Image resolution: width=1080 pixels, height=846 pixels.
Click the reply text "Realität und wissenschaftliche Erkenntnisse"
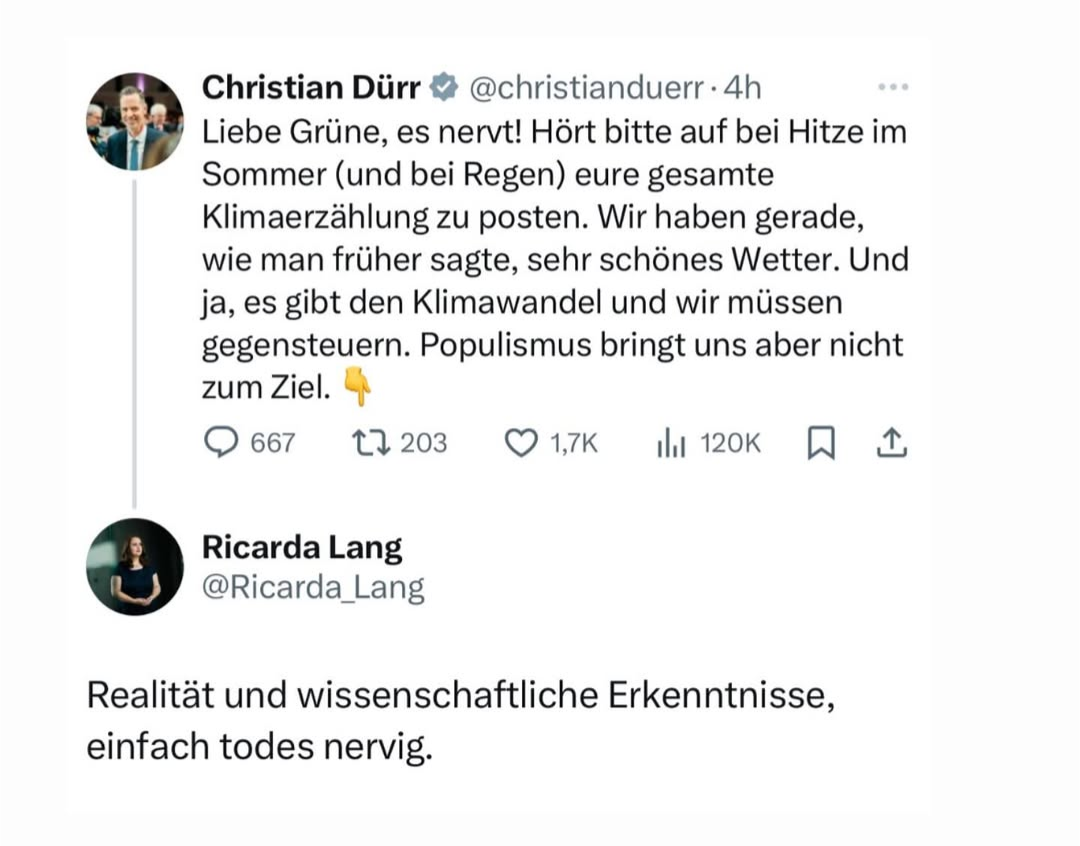tap(460, 695)
